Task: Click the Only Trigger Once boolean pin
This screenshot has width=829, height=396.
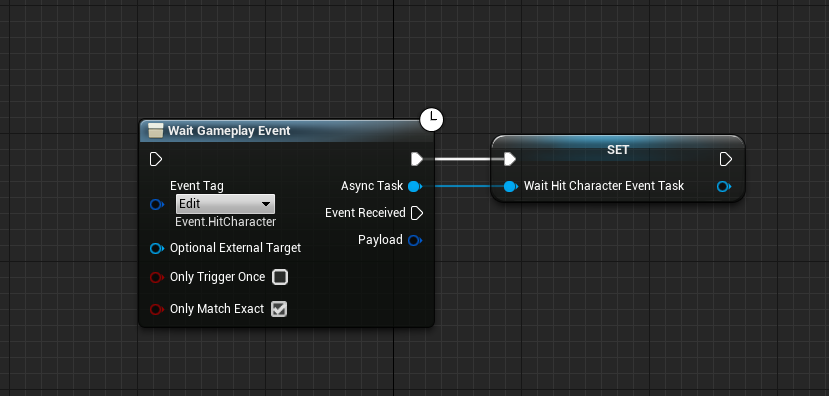Action: [x=156, y=277]
